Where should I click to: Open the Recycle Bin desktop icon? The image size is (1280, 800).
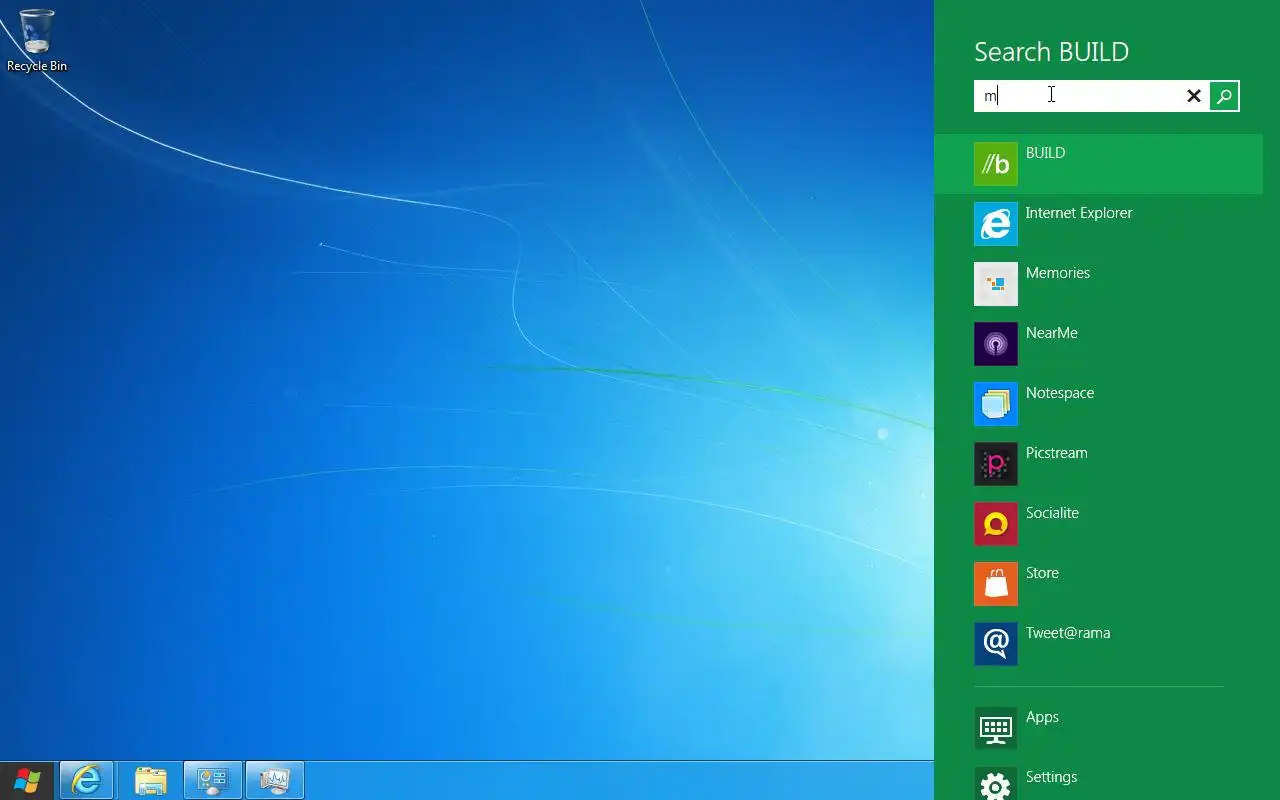click(37, 41)
